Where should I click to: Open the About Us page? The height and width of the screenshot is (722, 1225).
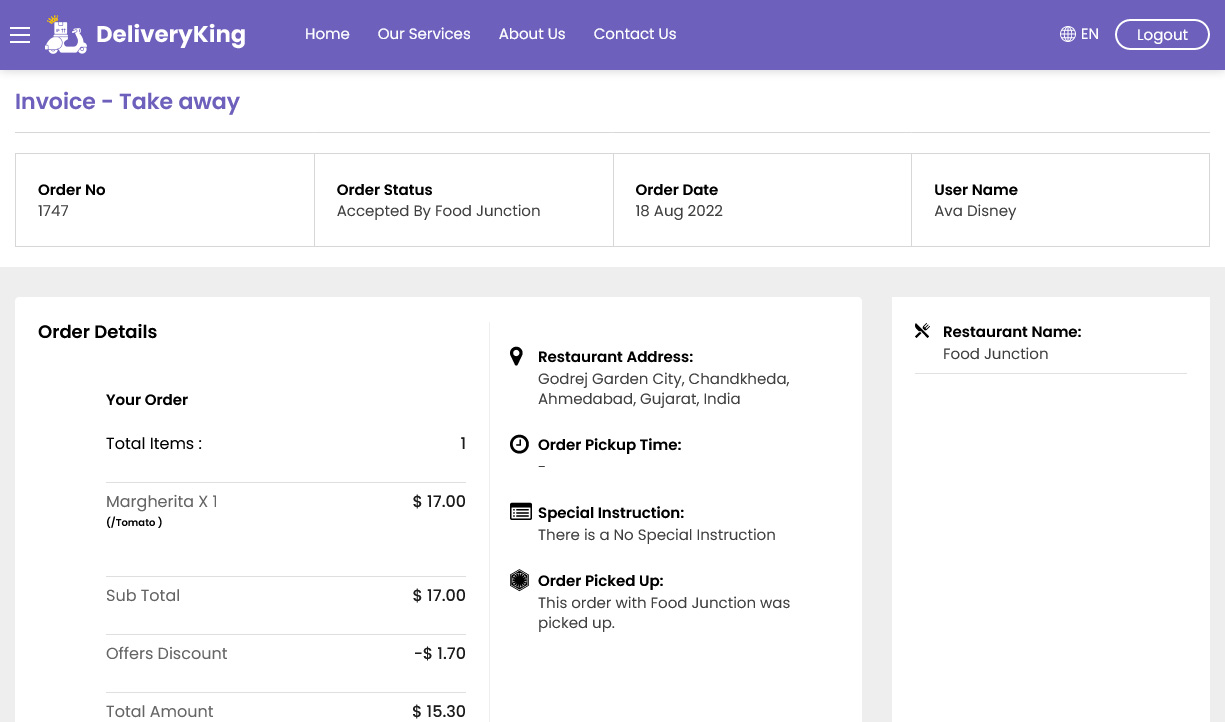pyautogui.click(x=532, y=34)
